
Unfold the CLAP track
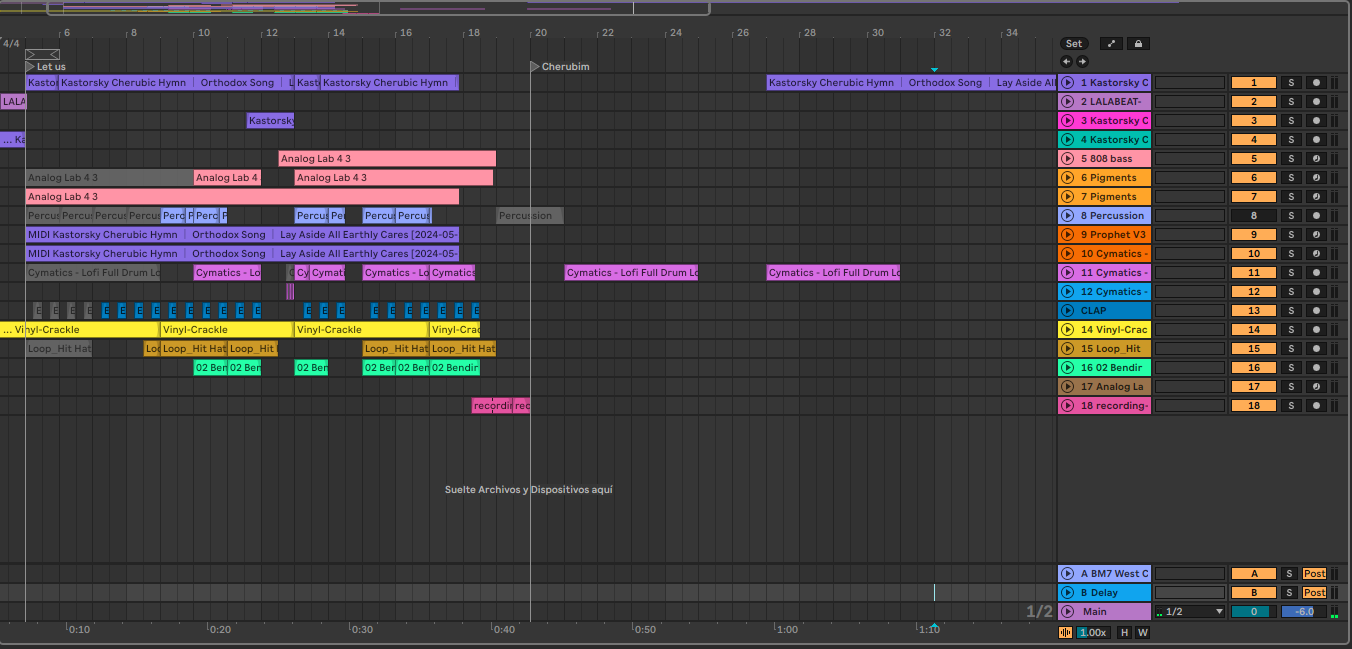click(1067, 311)
